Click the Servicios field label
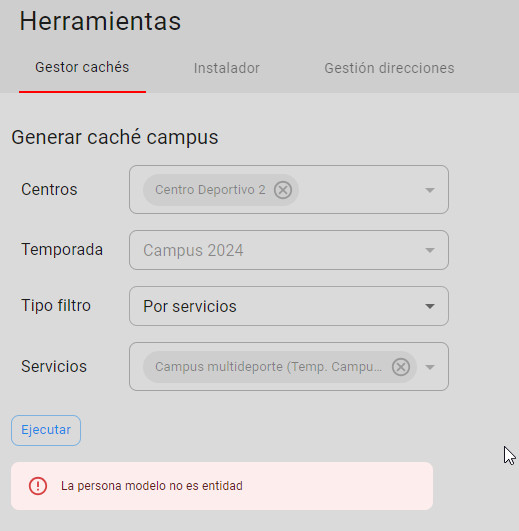The image size is (519, 531). click(54, 366)
